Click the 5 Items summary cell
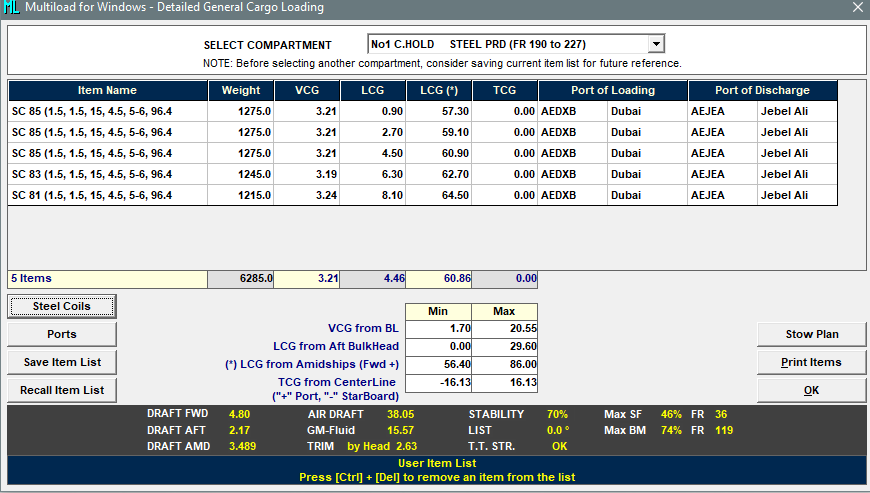Viewport: 870px width, 493px height. coord(108,278)
